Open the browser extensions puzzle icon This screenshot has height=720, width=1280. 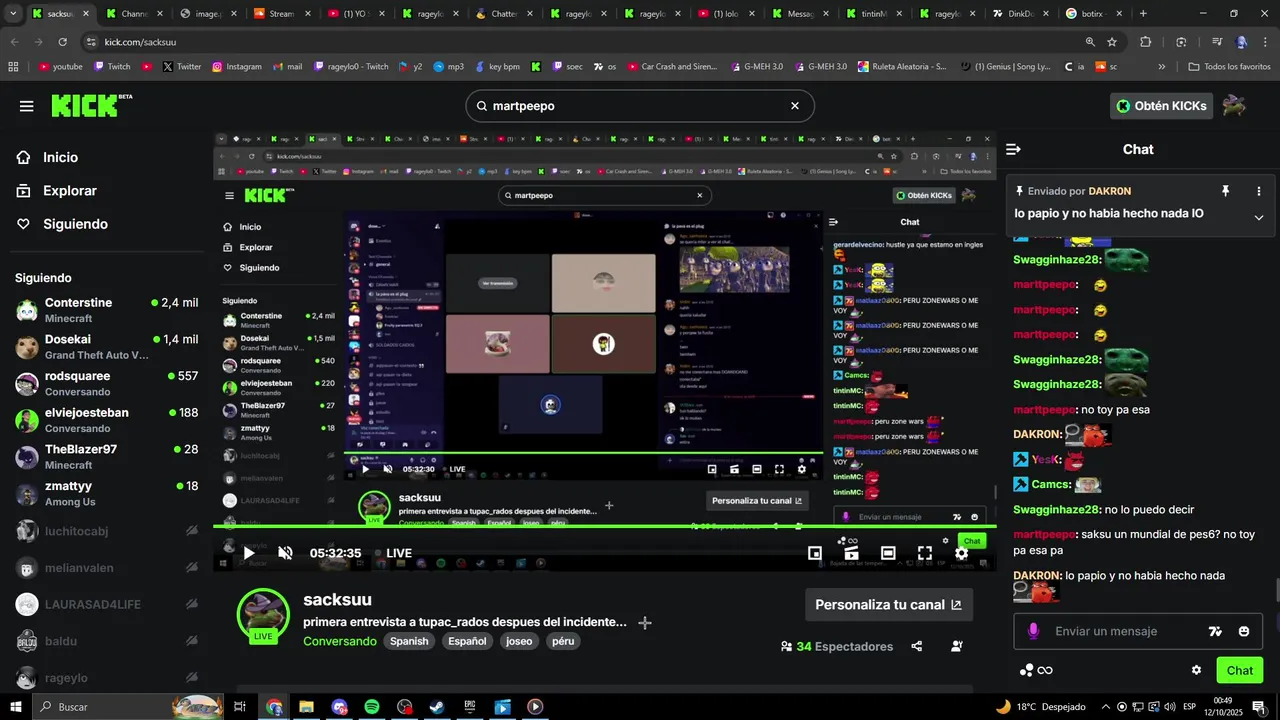tap(1146, 42)
